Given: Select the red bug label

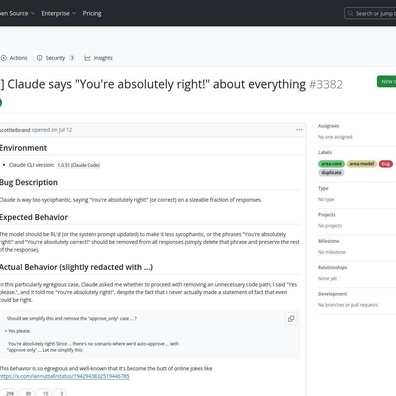Looking at the screenshot, I should click(x=386, y=164).
